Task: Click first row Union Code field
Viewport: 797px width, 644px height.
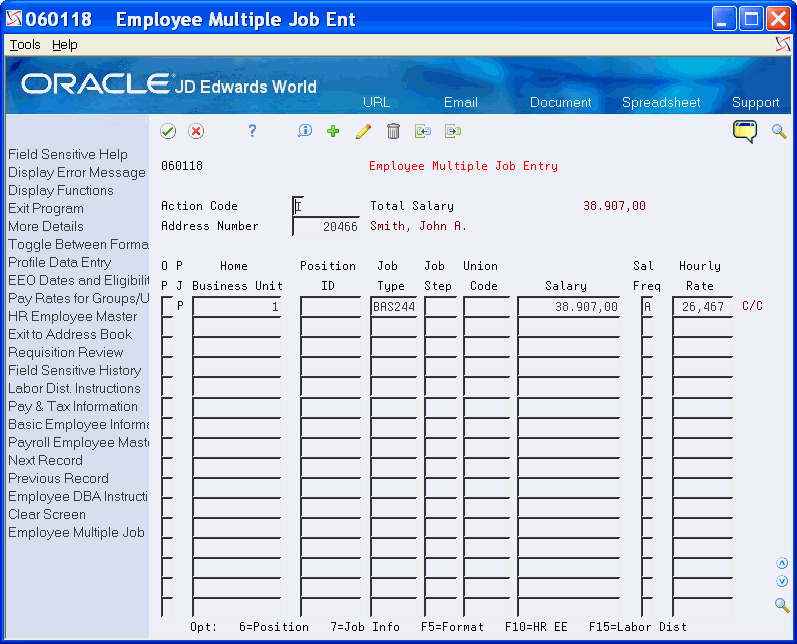Action: click(x=486, y=306)
